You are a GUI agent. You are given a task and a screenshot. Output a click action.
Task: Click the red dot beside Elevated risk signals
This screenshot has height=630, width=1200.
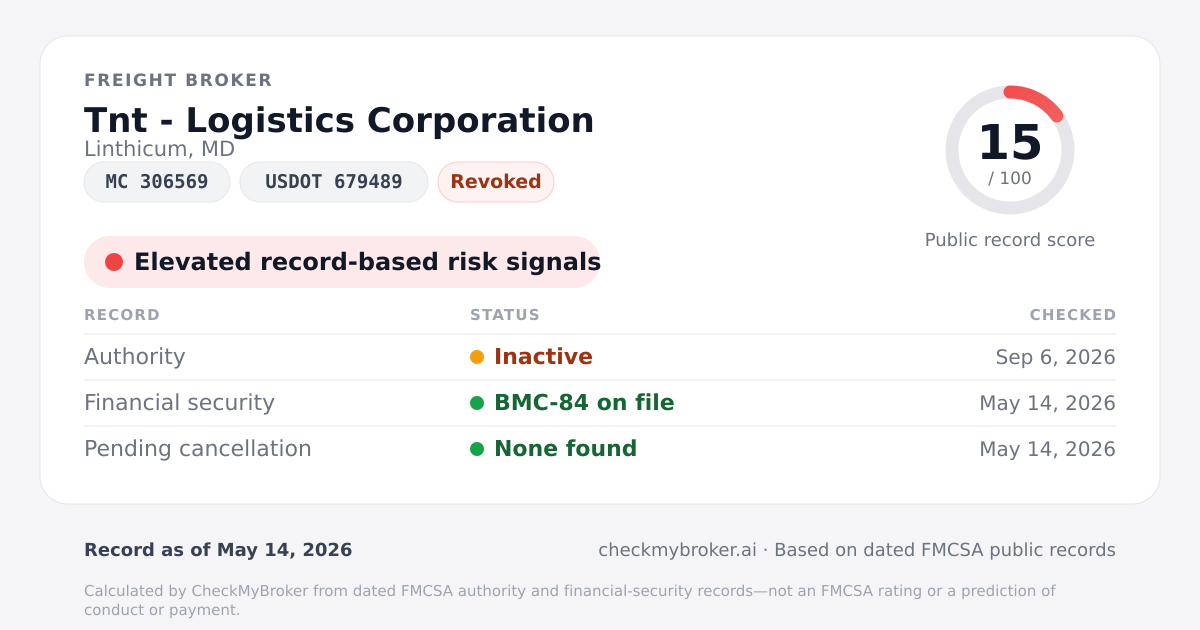tap(114, 262)
